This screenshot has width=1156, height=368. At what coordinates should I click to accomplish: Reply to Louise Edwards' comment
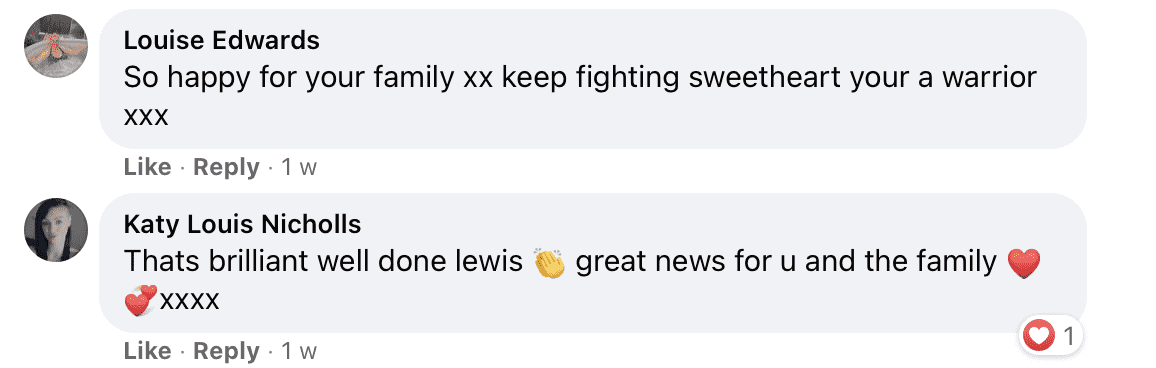[226, 167]
